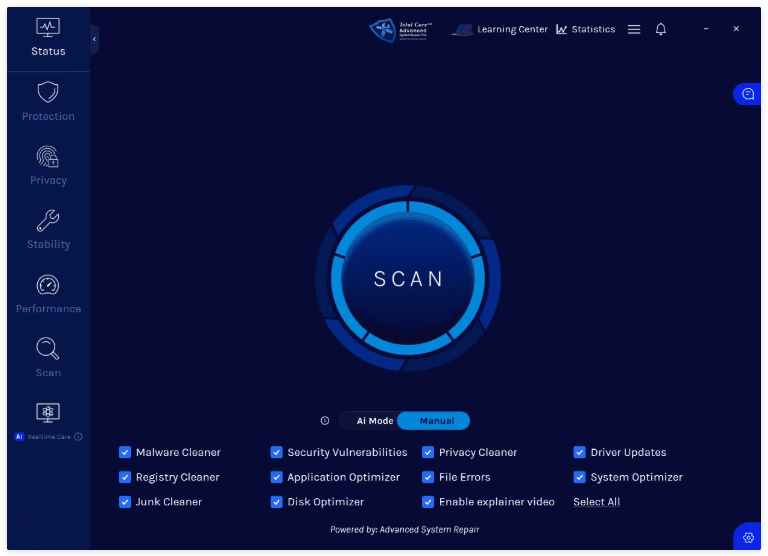
Task: Uncheck the File Errors checkbox
Action: [428, 477]
